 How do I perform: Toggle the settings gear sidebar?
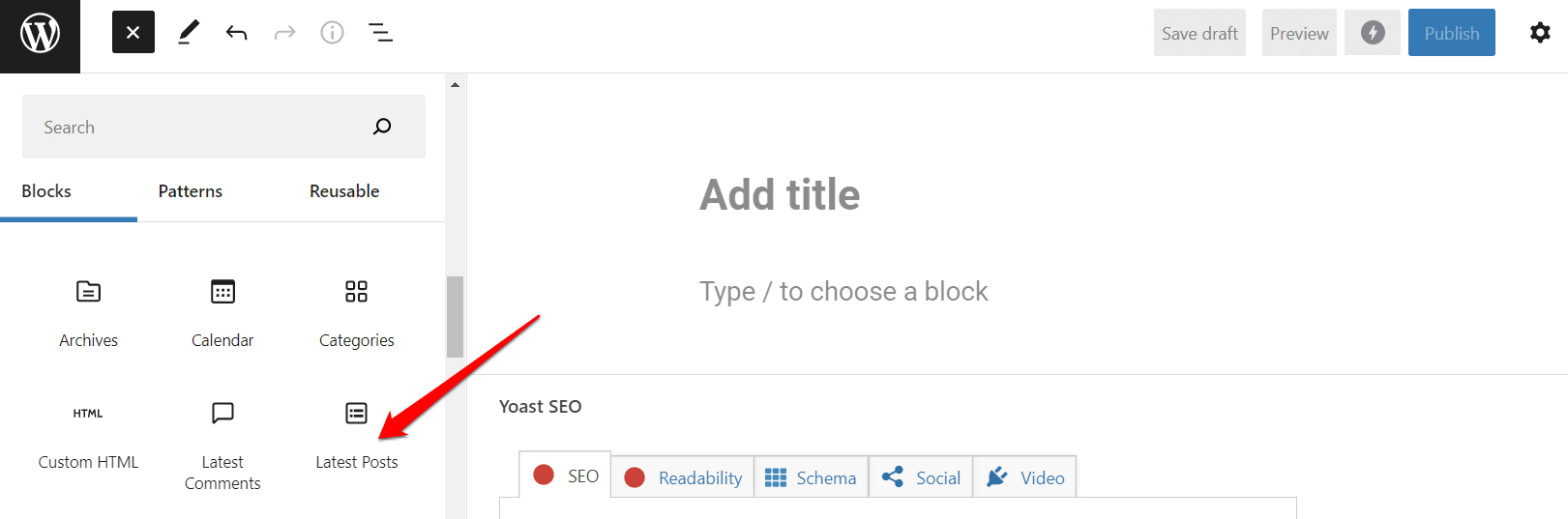point(1540,33)
